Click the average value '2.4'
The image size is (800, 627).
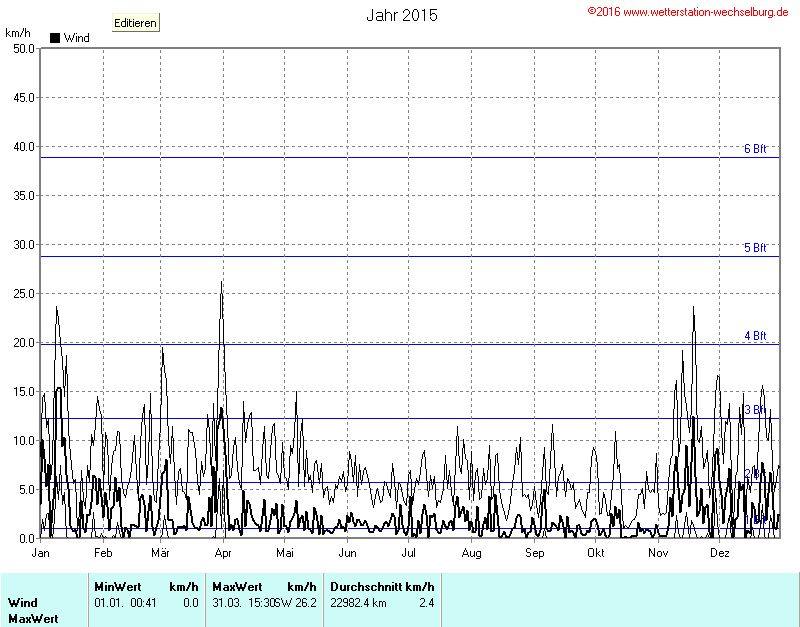coord(427,603)
